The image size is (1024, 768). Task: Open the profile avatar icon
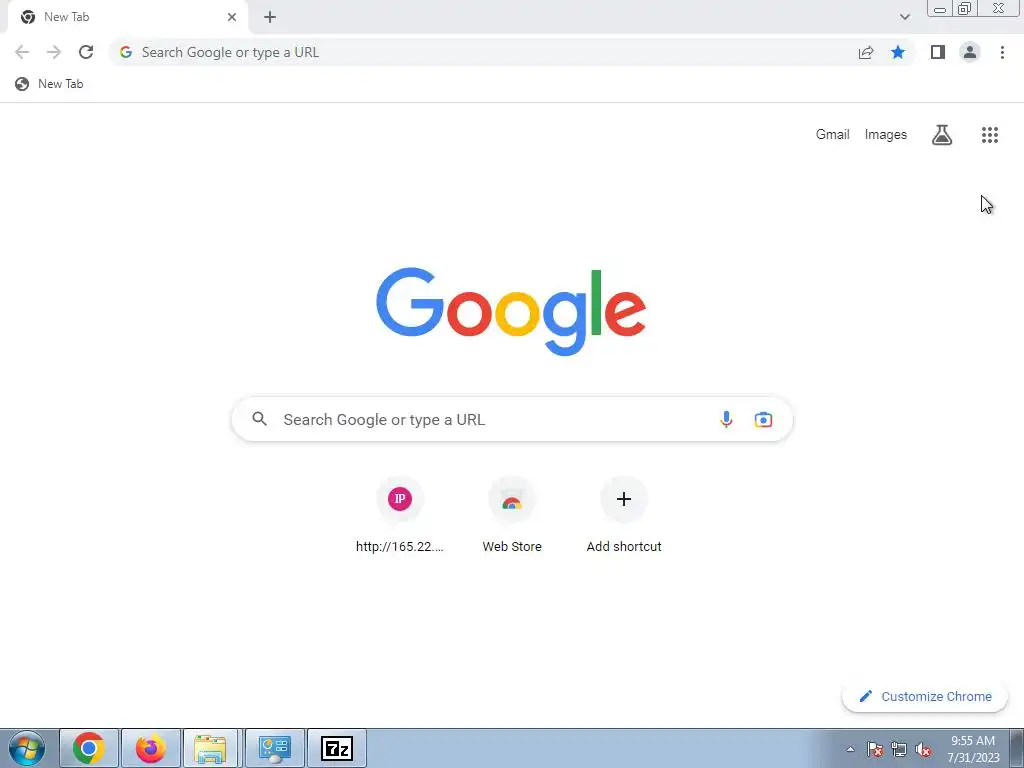click(x=970, y=52)
